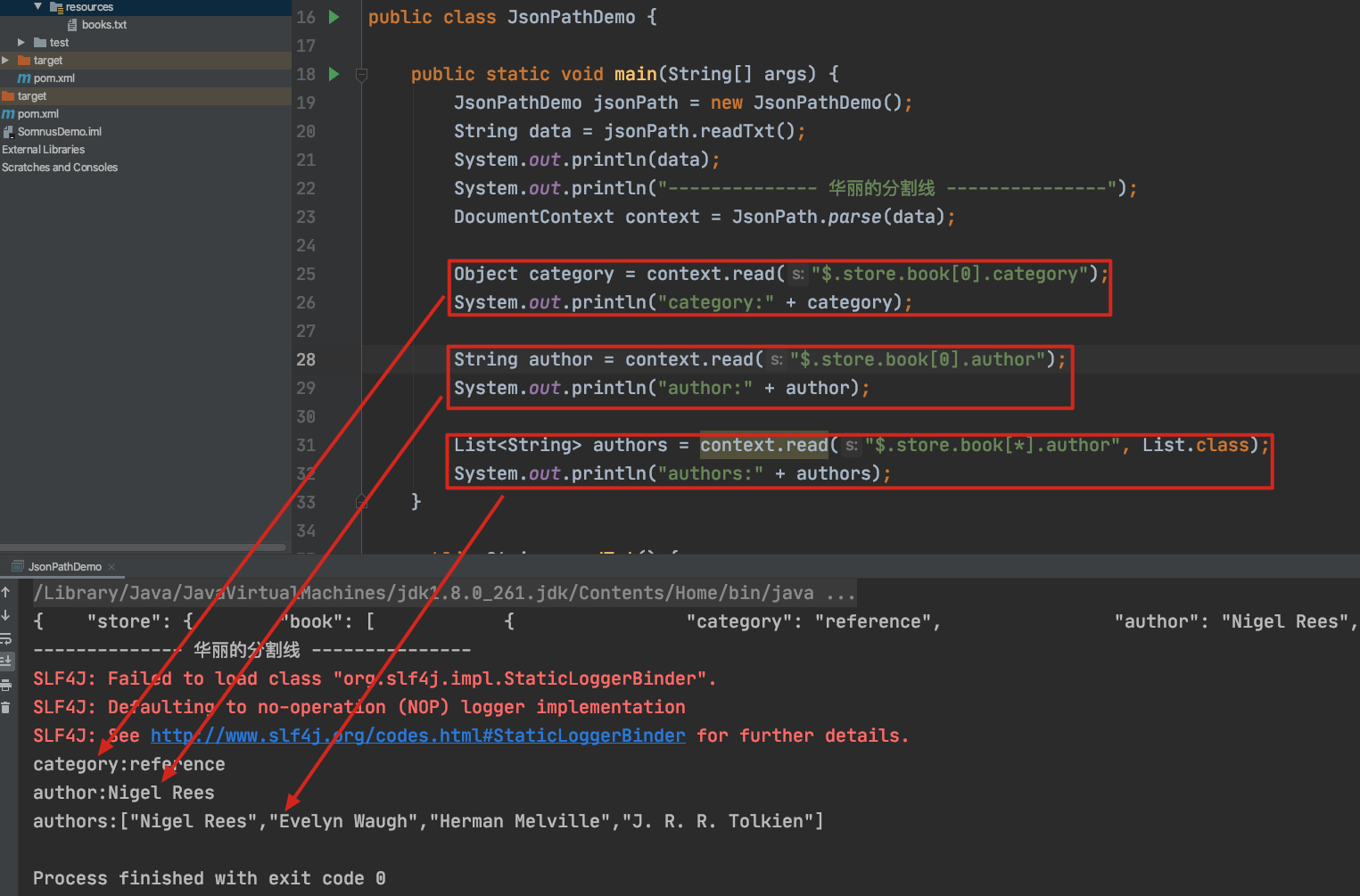Screen dimensions: 1360x896
Task: Click the project panel horizontal scrollbar
Action: [144, 547]
